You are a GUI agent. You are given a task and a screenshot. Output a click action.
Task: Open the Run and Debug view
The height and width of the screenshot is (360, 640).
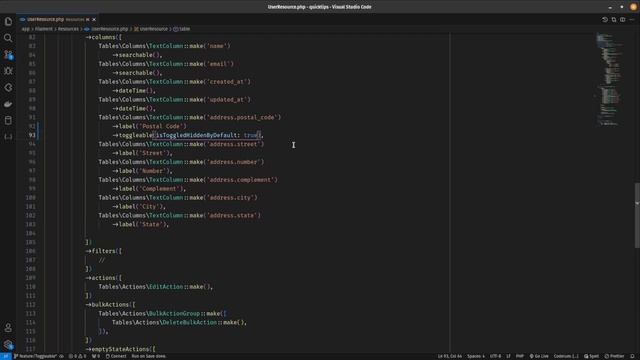coord(8,71)
